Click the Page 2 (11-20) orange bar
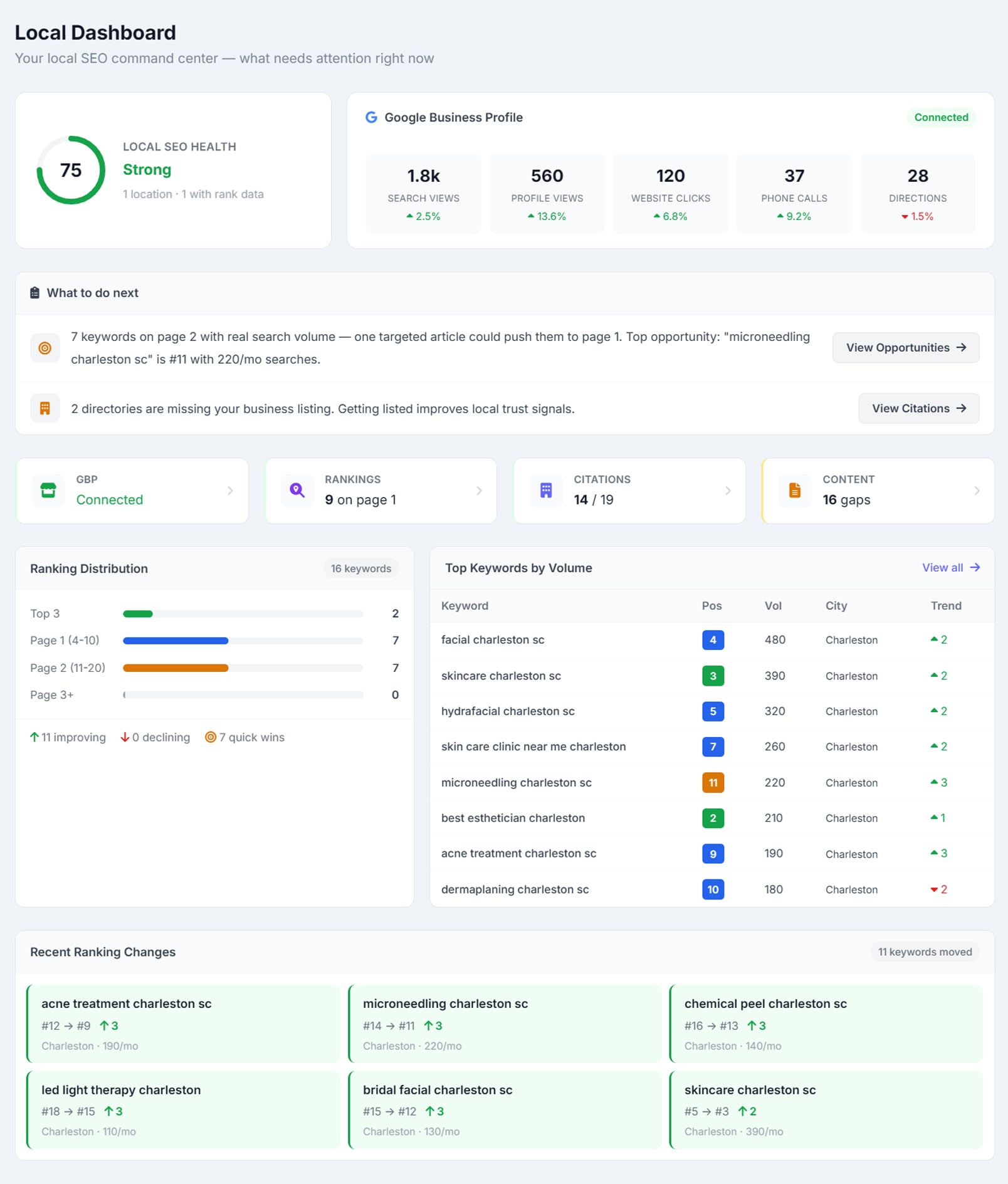Viewport: 1008px width, 1184px height. pos(176,668)
